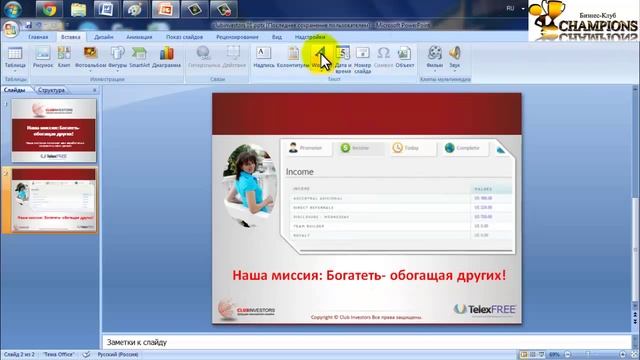
Task: Open the Главная tab
Action: (x=38, y=37)
